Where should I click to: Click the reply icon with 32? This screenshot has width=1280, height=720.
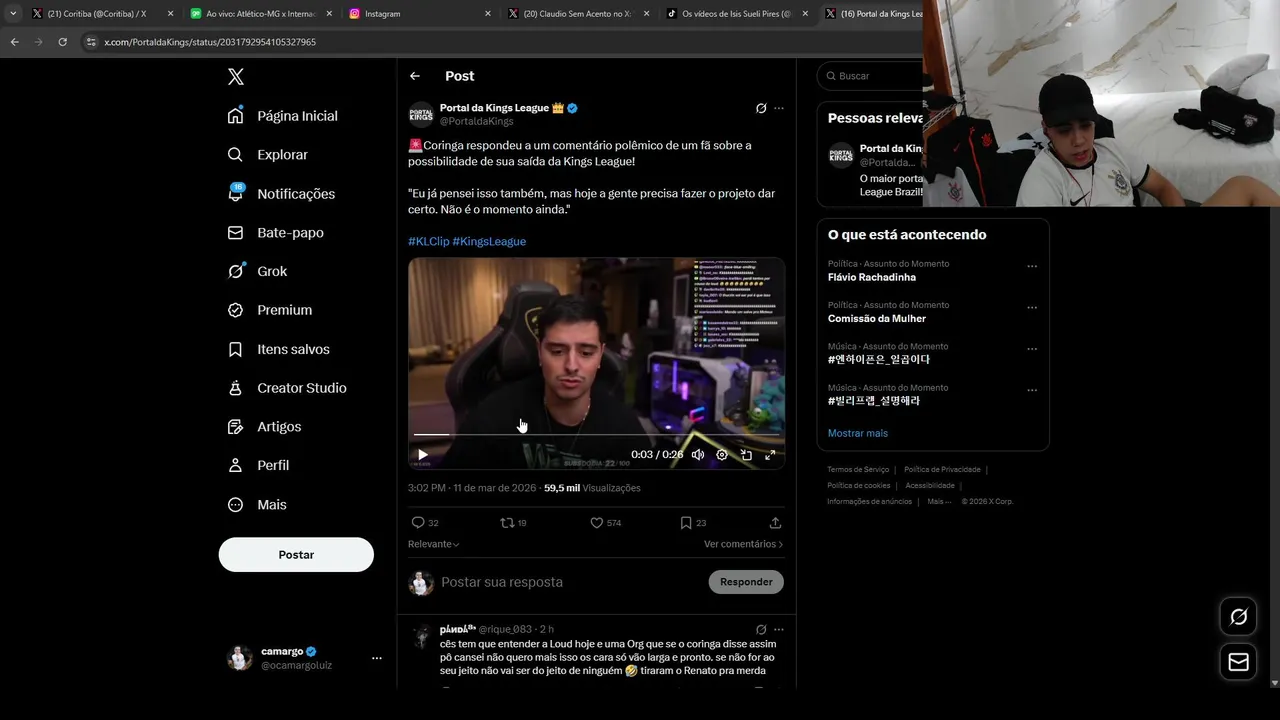(425, 523)
